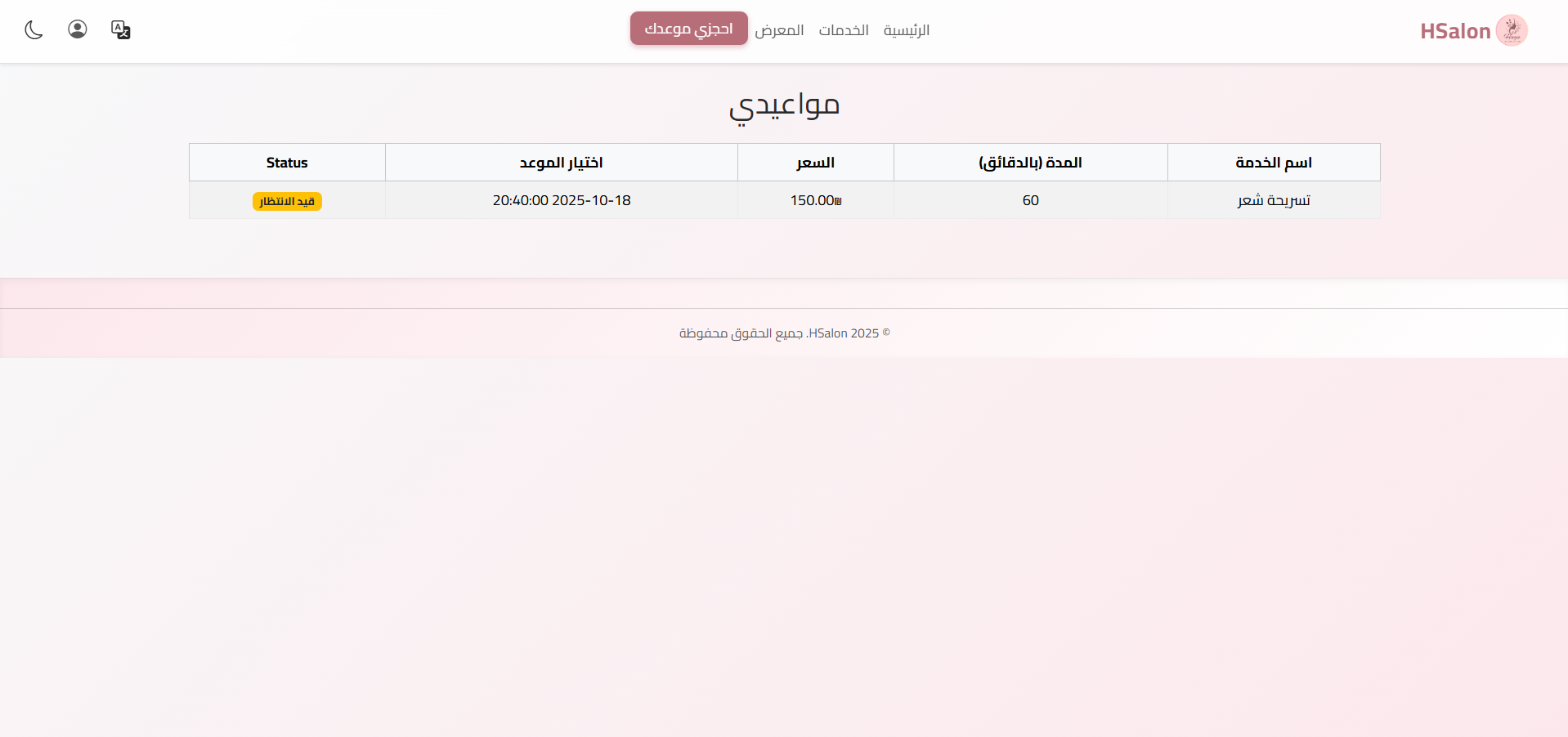Click the circular salon logo image

1511,30
